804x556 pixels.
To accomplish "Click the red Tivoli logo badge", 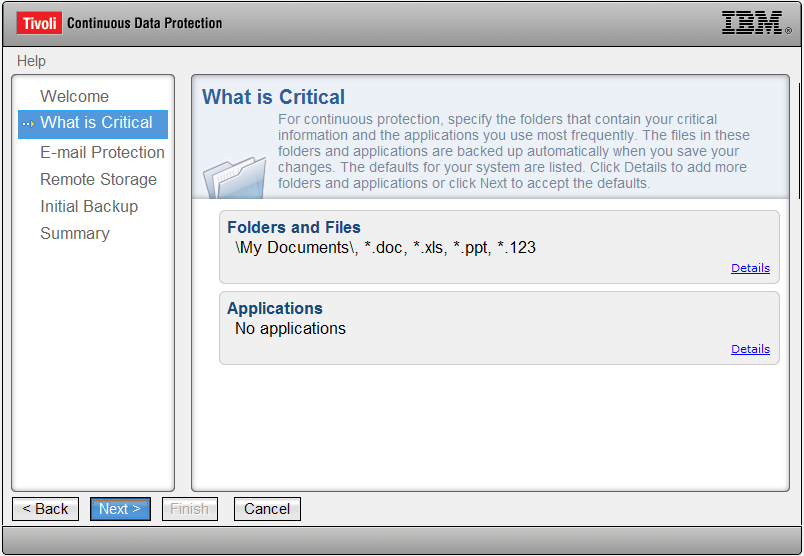I will coord(39,23).
